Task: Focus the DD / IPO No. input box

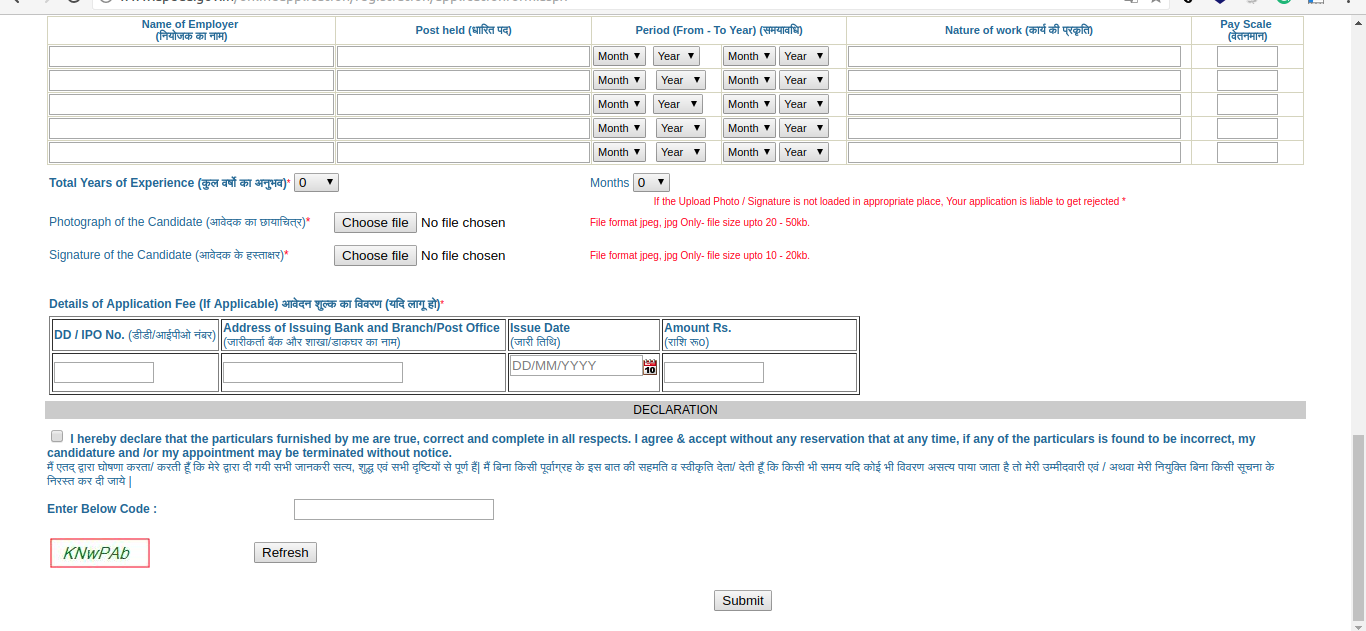Action: click(x=104, y=373)
